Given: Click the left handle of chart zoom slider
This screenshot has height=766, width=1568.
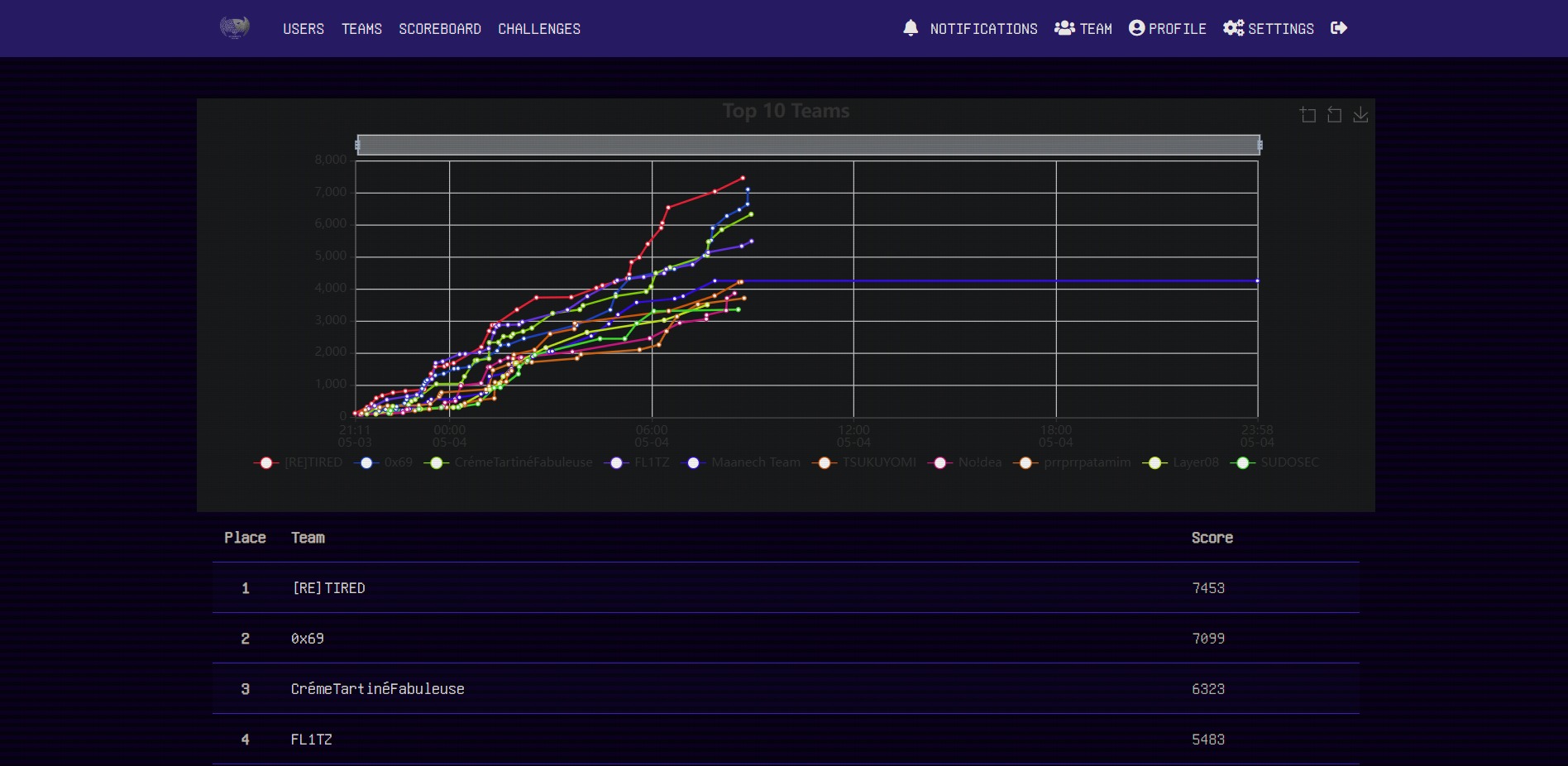Looking at the screenshot, I should [357, 145].
